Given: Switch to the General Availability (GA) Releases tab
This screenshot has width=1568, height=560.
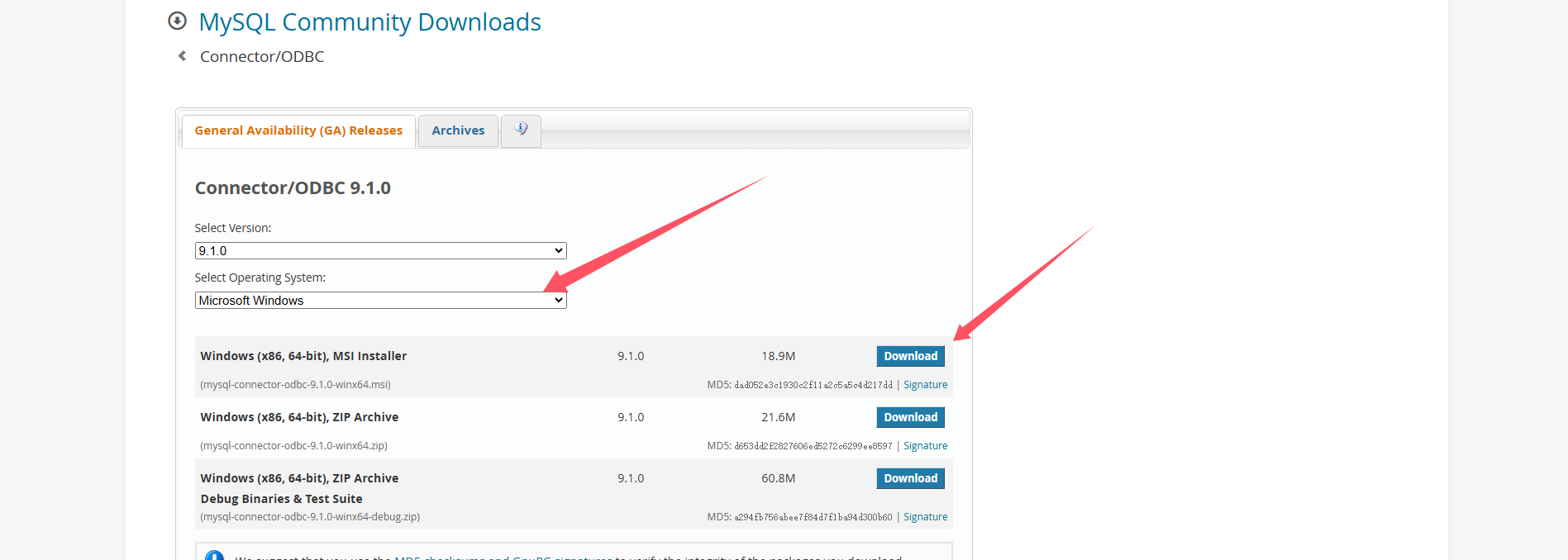Looking at the screenshot, I should 298,131.
